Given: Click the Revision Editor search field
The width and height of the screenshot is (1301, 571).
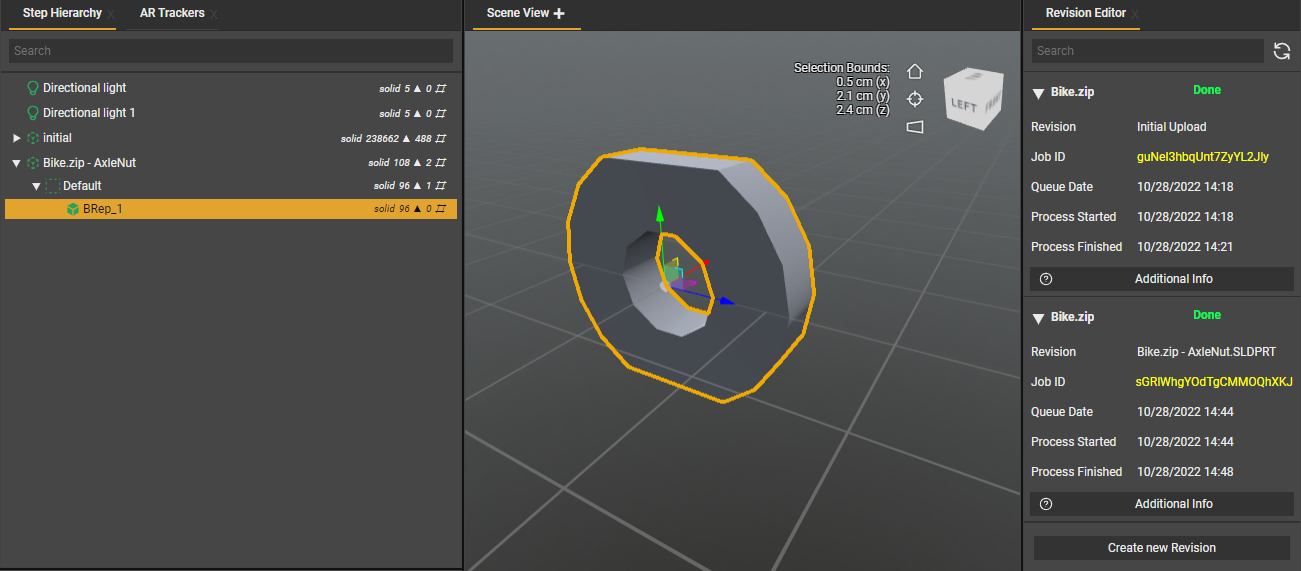Looking at the screenshot, I should (1148, 51).
